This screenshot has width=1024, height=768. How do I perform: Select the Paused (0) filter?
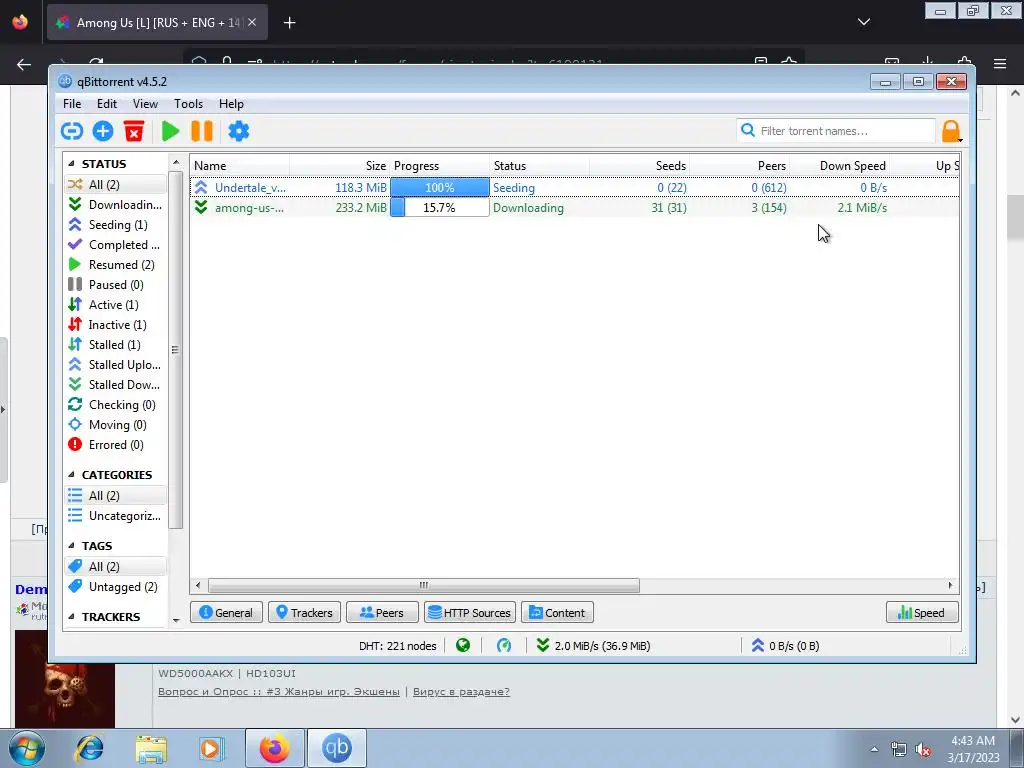coord(115,285)
